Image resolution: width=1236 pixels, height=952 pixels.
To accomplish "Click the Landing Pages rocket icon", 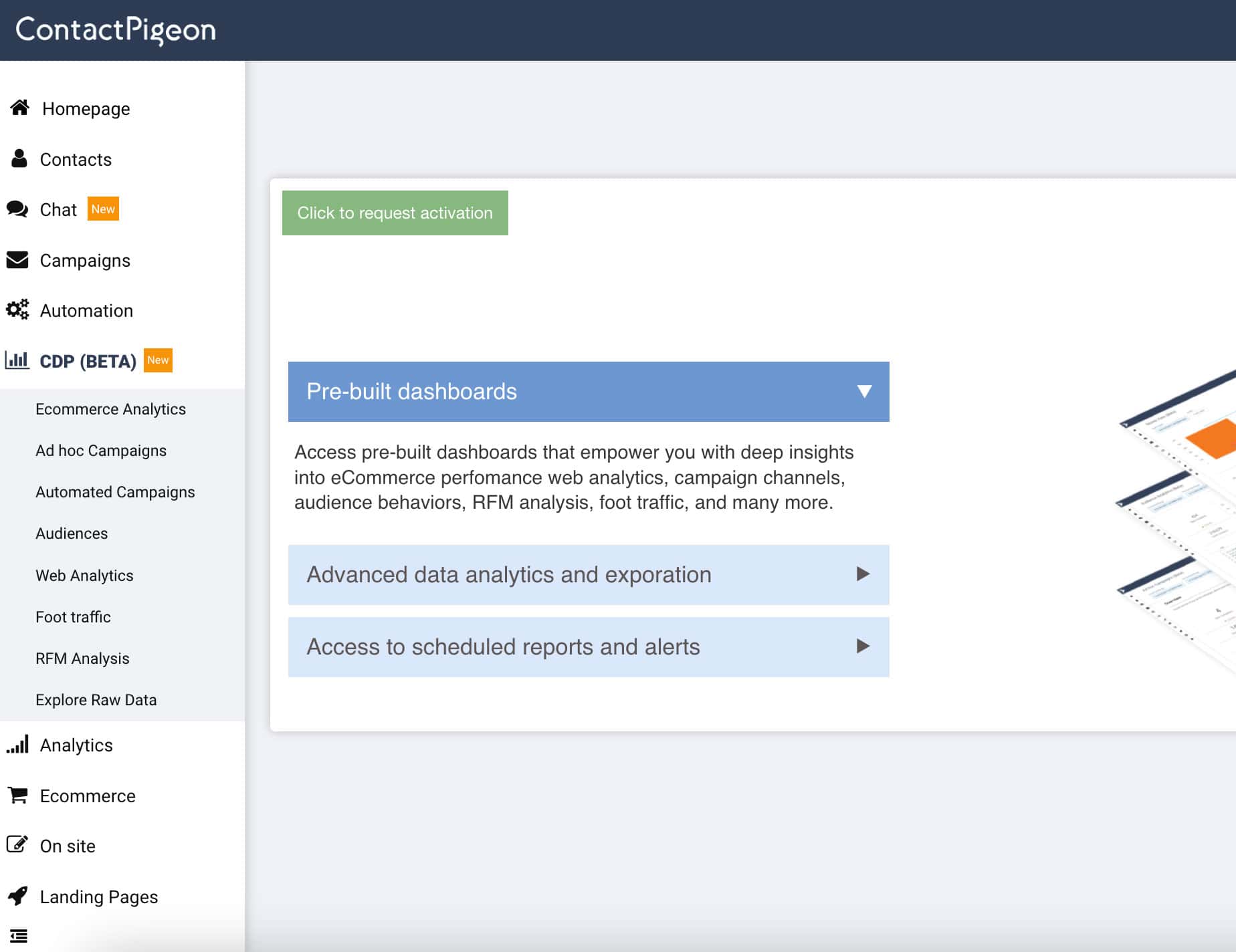I will [x=18, y=896].
